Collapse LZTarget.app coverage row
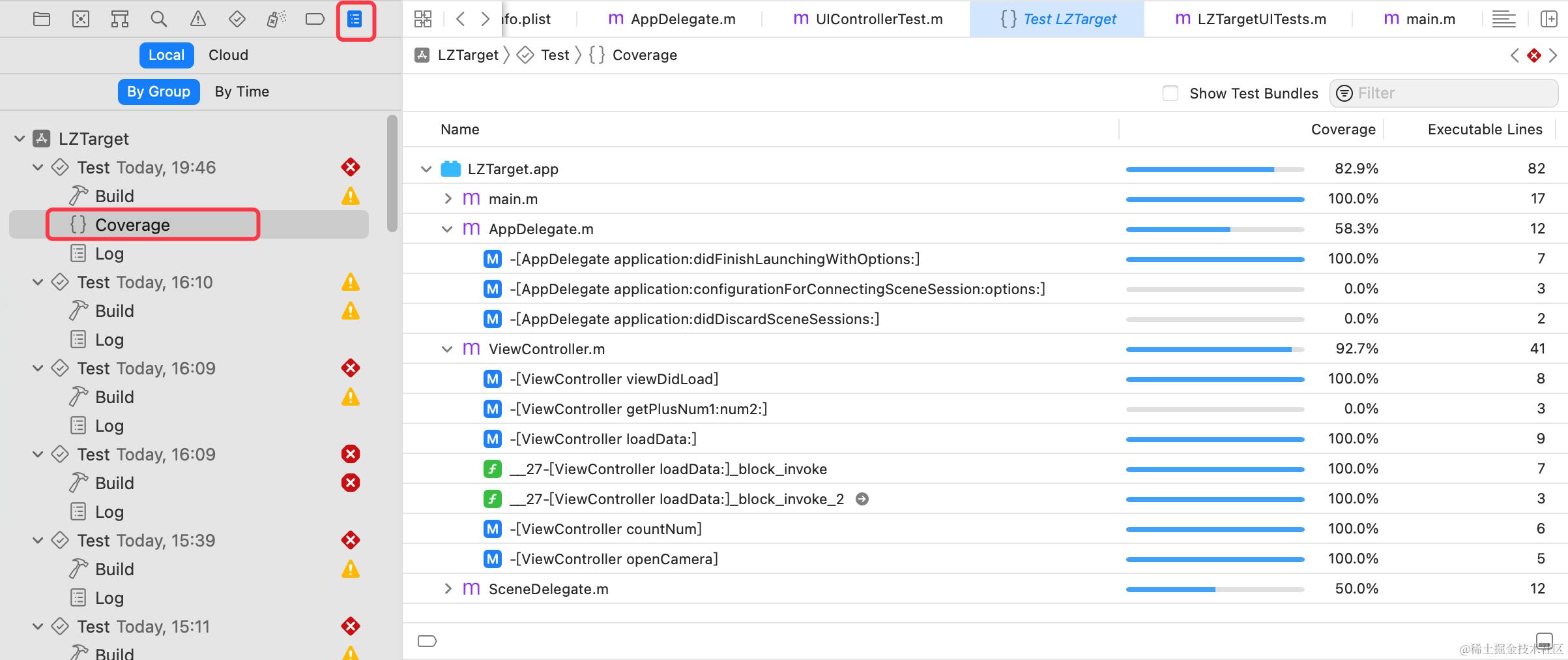This screenshot has width=1568, height=660. (x=426, y=170)
